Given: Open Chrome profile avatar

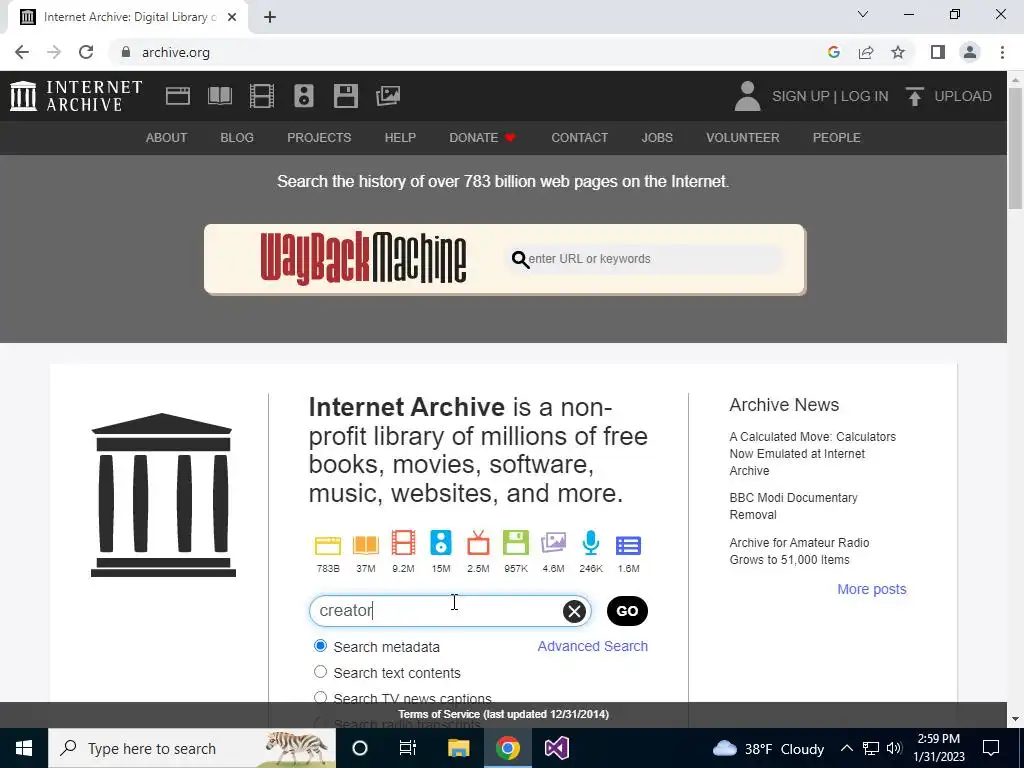Looking at the screenshot, I should click(x=970, y=52).
